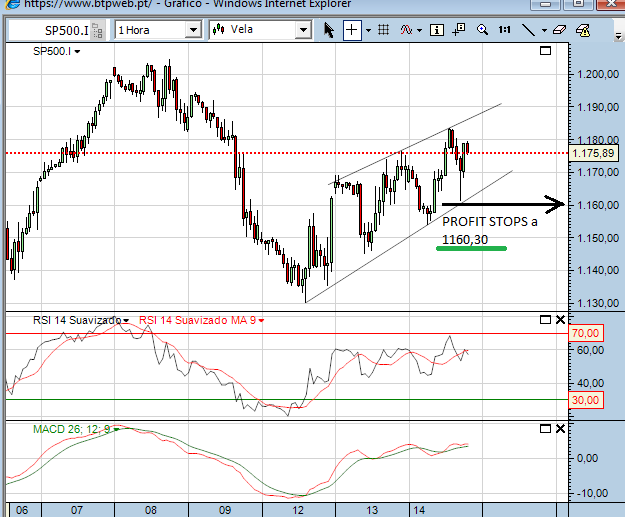This screenshot has height=519, width=625.
Task: Click the SP500.I symbol input field
Action: coord(49,30)
